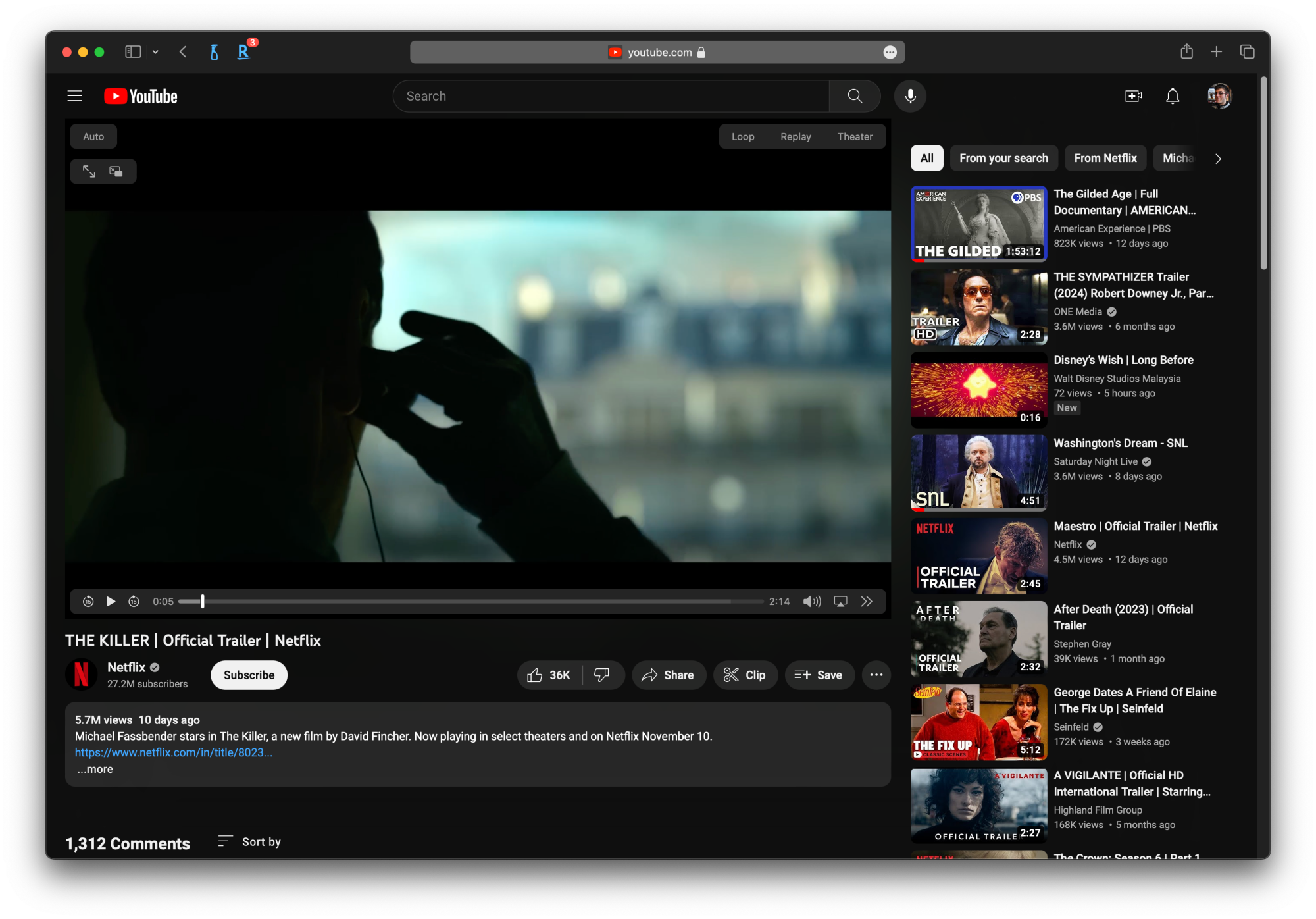Click the 1,312 Comments heading
The image size is (1316, 919).
pos(128,843)
